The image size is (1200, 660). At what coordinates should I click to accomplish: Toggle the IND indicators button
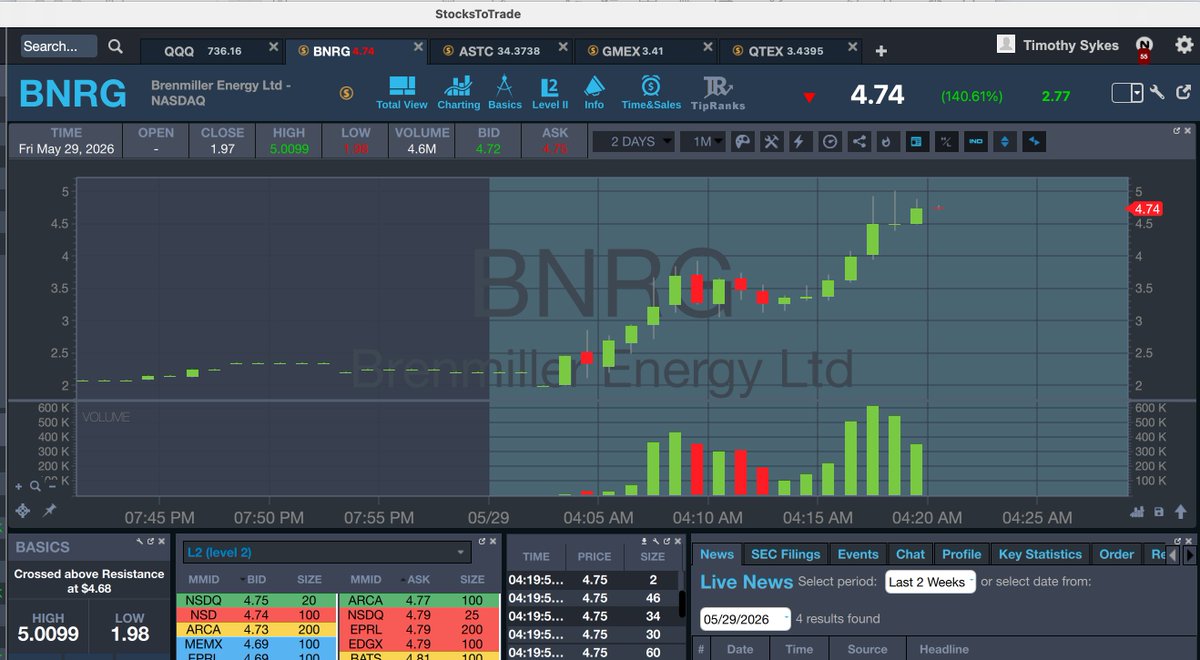click(975, 142)
